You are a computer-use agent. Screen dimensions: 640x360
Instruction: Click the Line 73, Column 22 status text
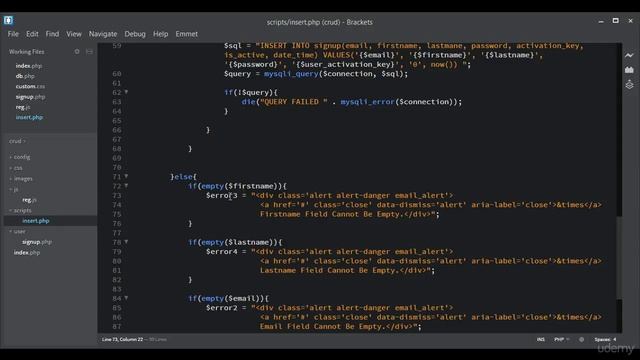122,340
